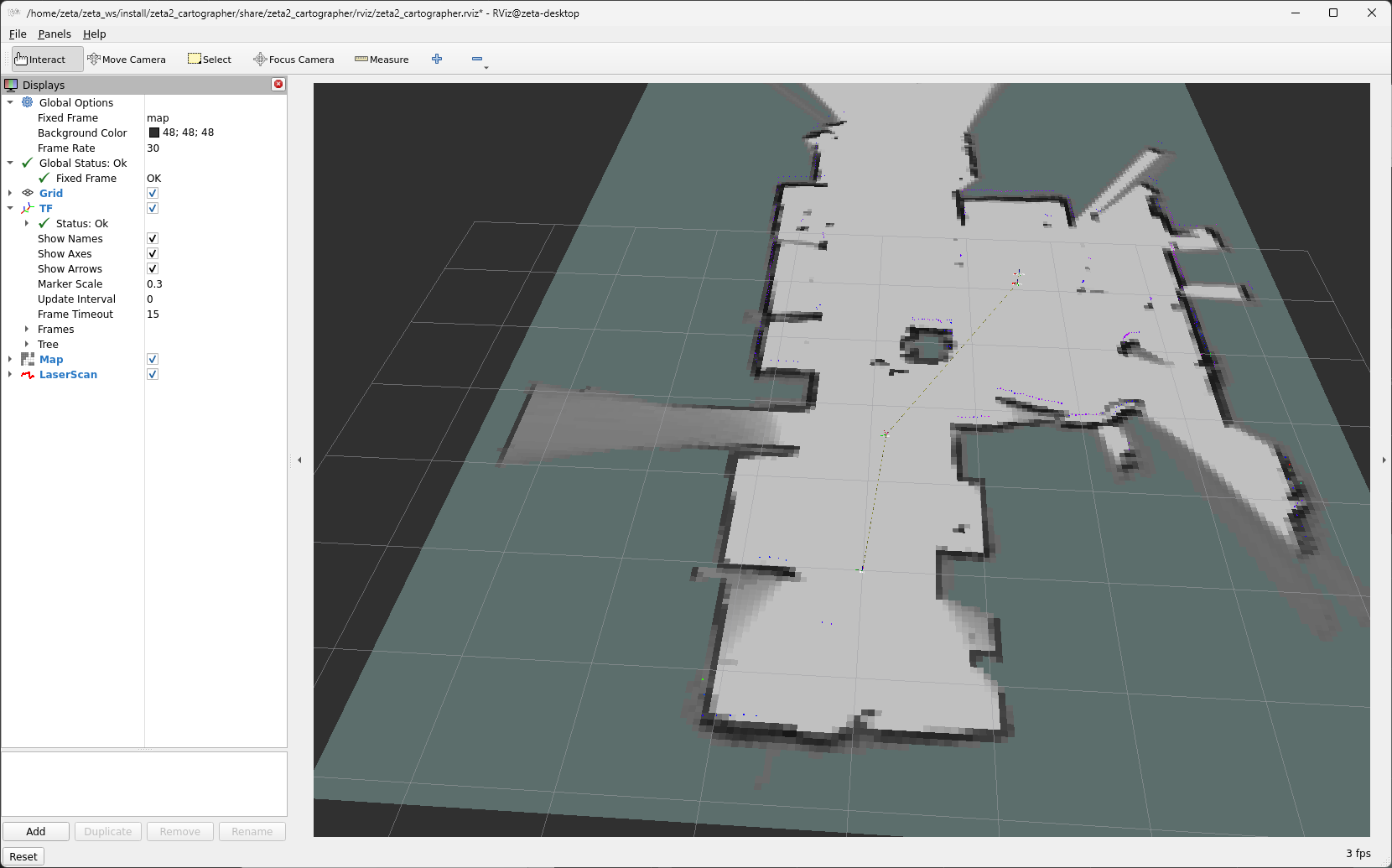Click the Duplicate button

108,831
